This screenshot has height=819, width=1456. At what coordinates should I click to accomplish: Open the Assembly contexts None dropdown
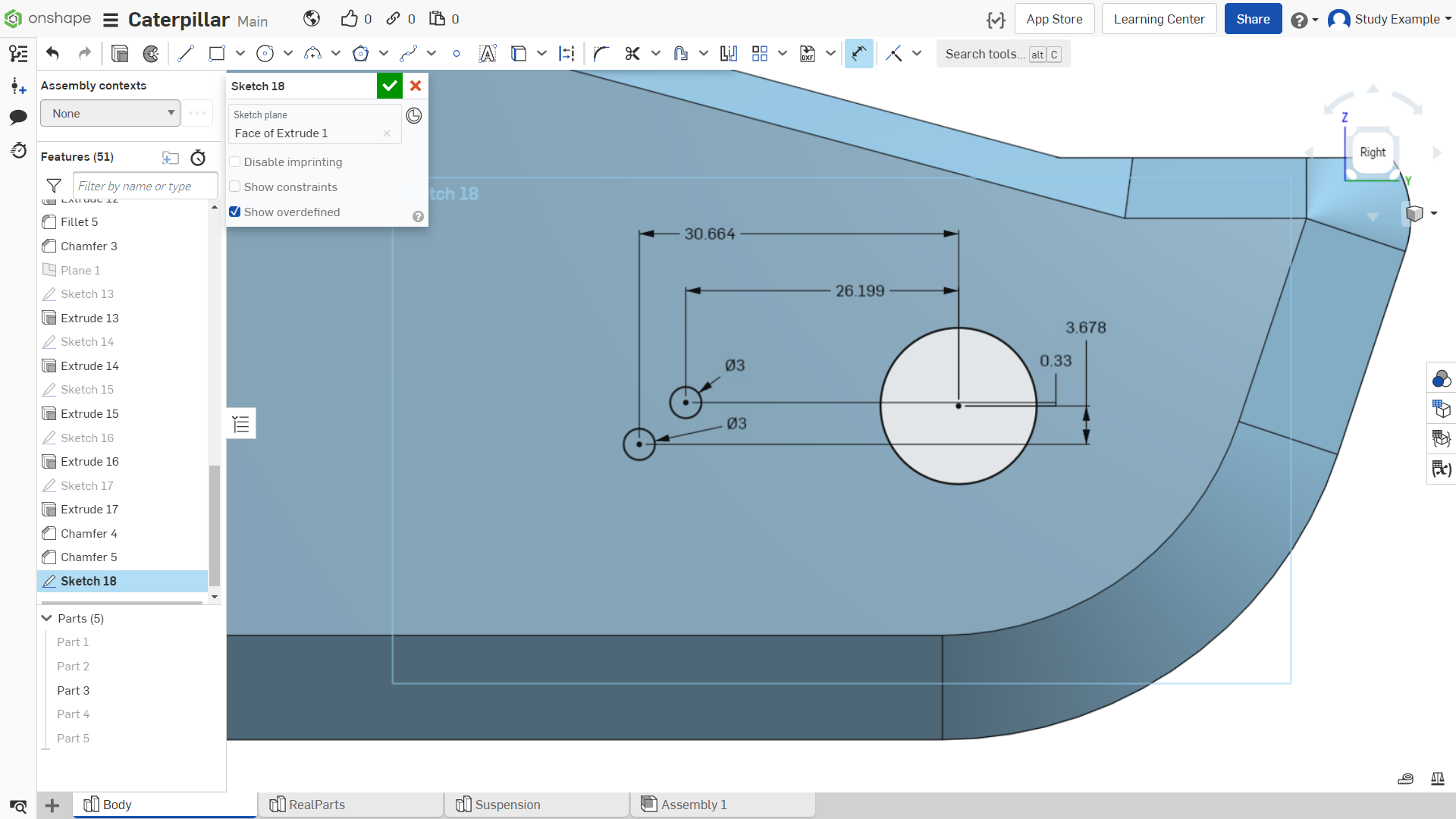point(111,114)
